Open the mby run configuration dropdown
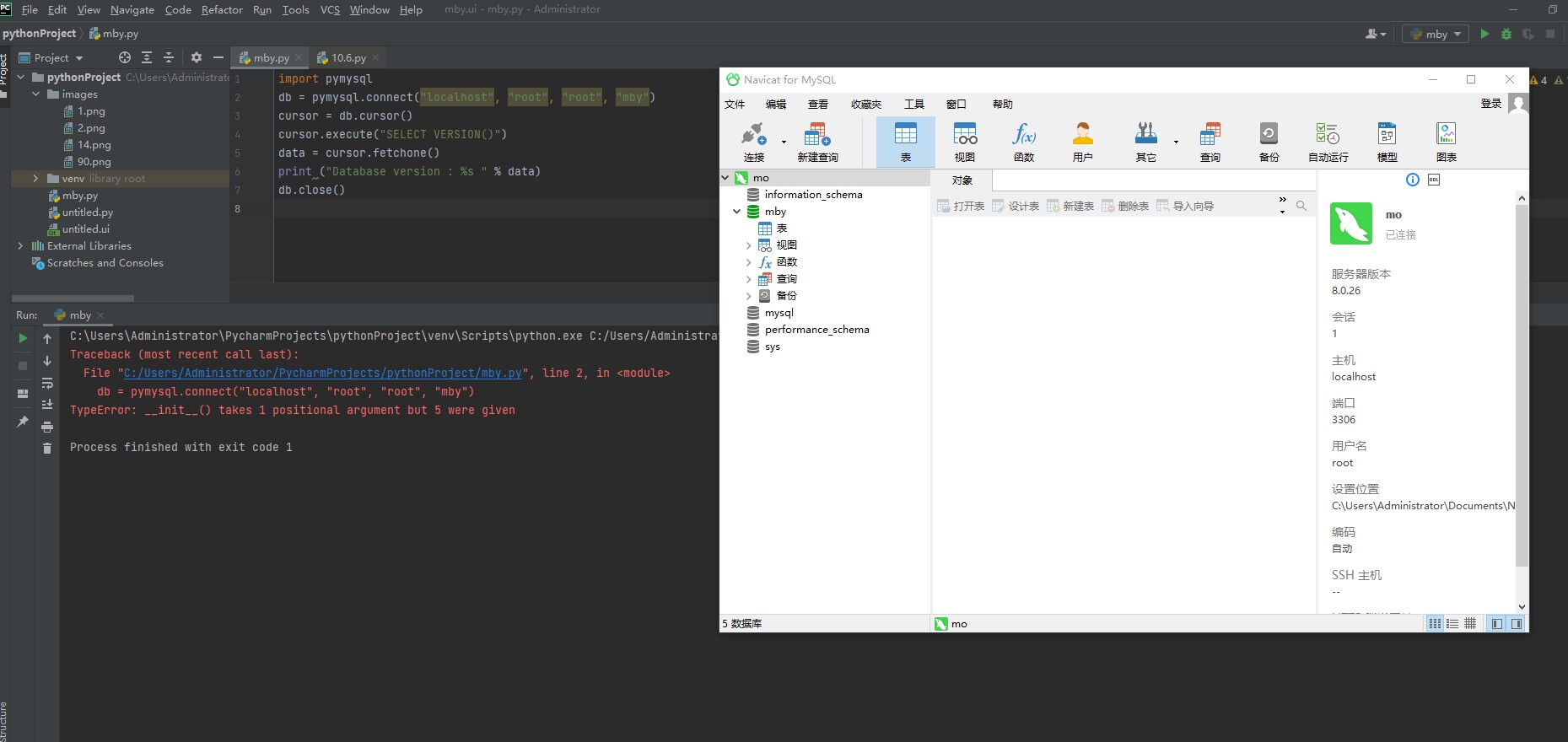The image size is (1568, 742). pyautogui.click(x=1436, y=34)
